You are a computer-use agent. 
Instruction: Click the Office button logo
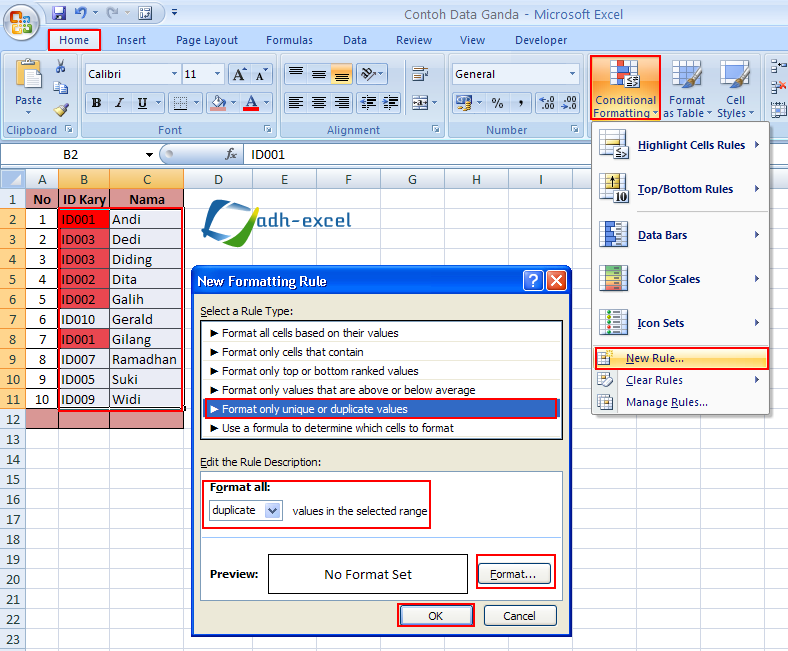pos(21,21)
